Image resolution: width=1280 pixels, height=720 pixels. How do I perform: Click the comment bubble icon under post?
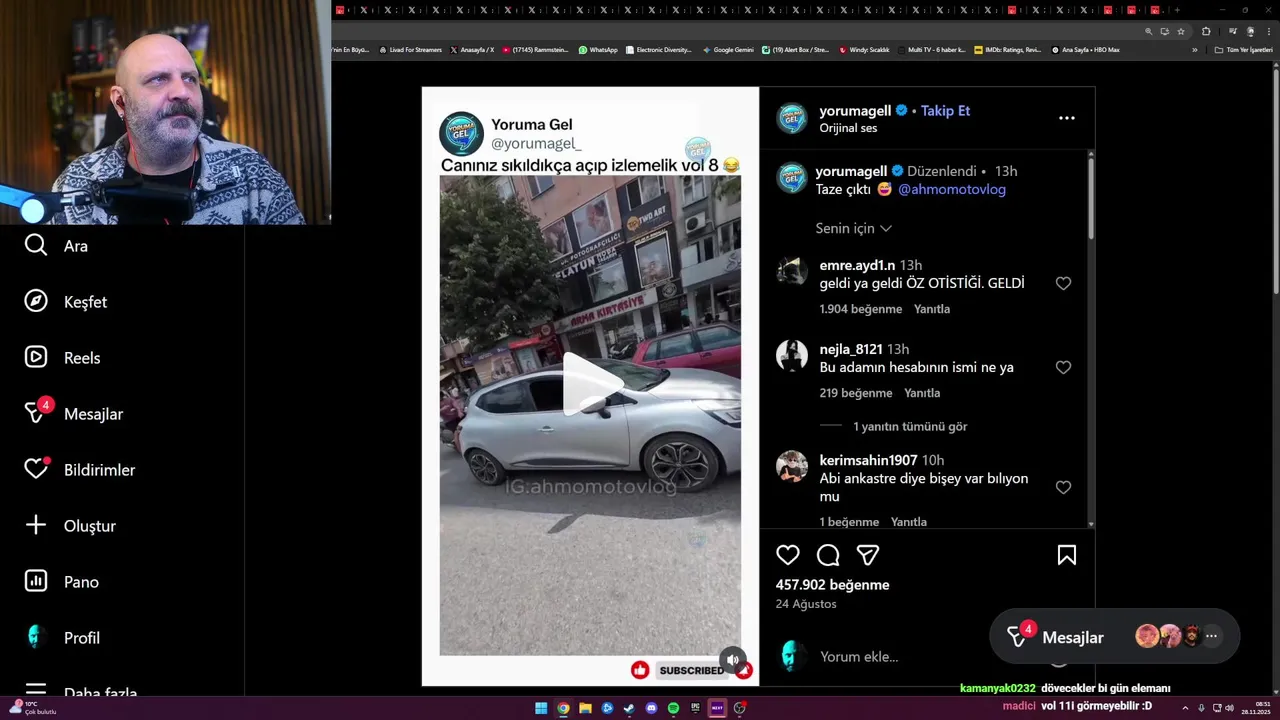point(828,555)
